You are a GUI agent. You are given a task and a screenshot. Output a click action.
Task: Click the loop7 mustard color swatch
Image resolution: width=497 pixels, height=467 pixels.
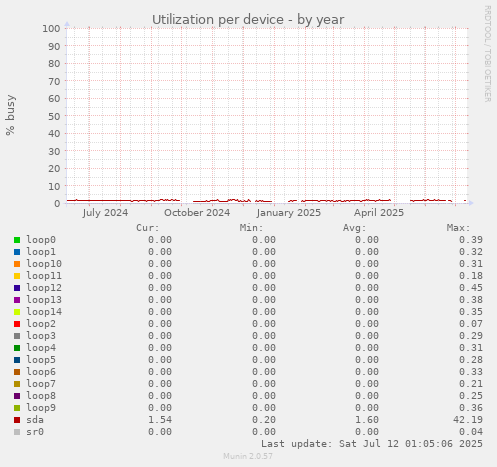[x=17, y=384]
